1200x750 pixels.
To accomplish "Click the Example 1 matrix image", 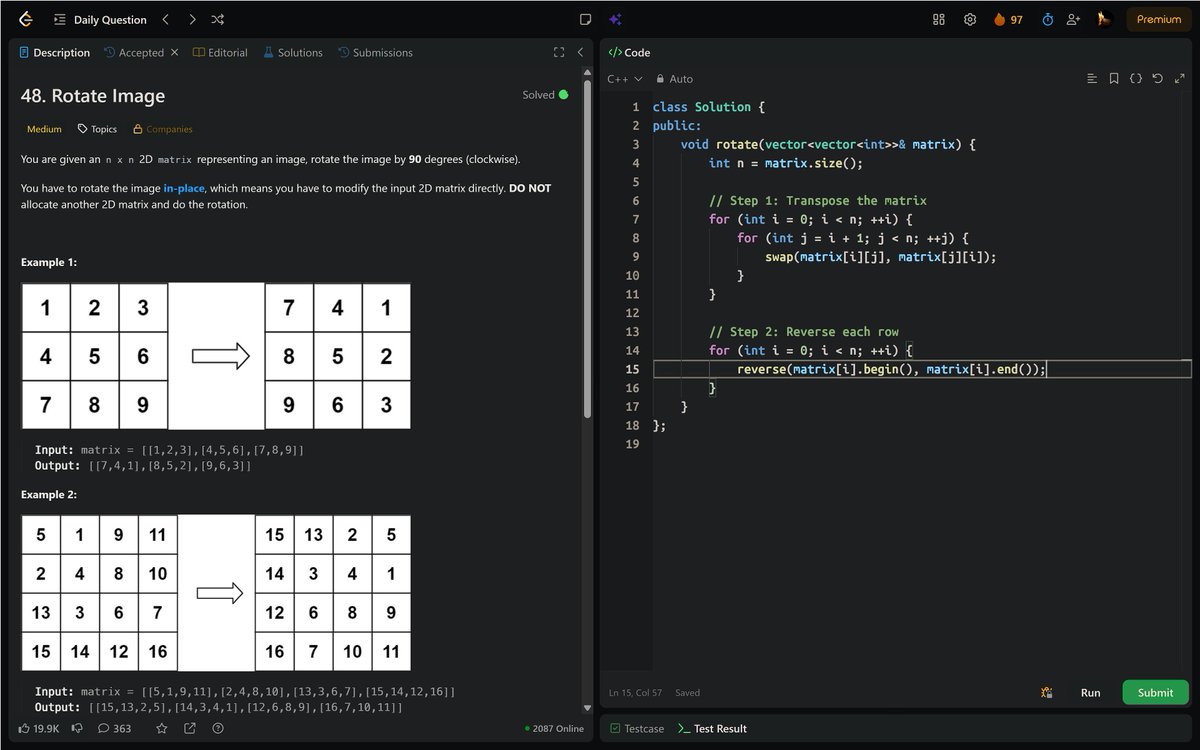I will pos(216,356).
